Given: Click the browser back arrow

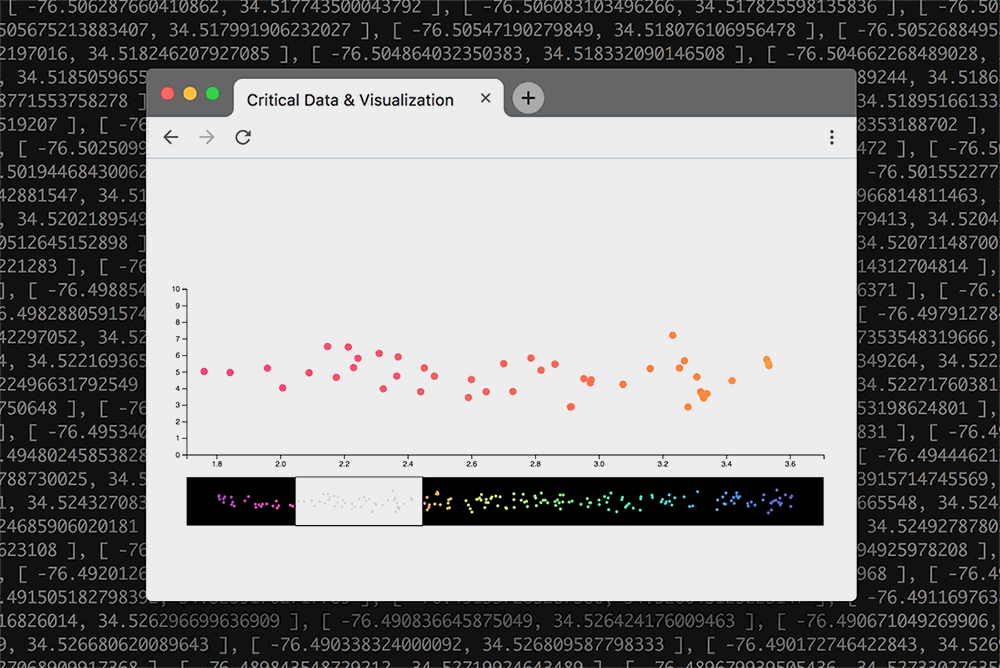Looking at the screenshot, I should (171, 137).
